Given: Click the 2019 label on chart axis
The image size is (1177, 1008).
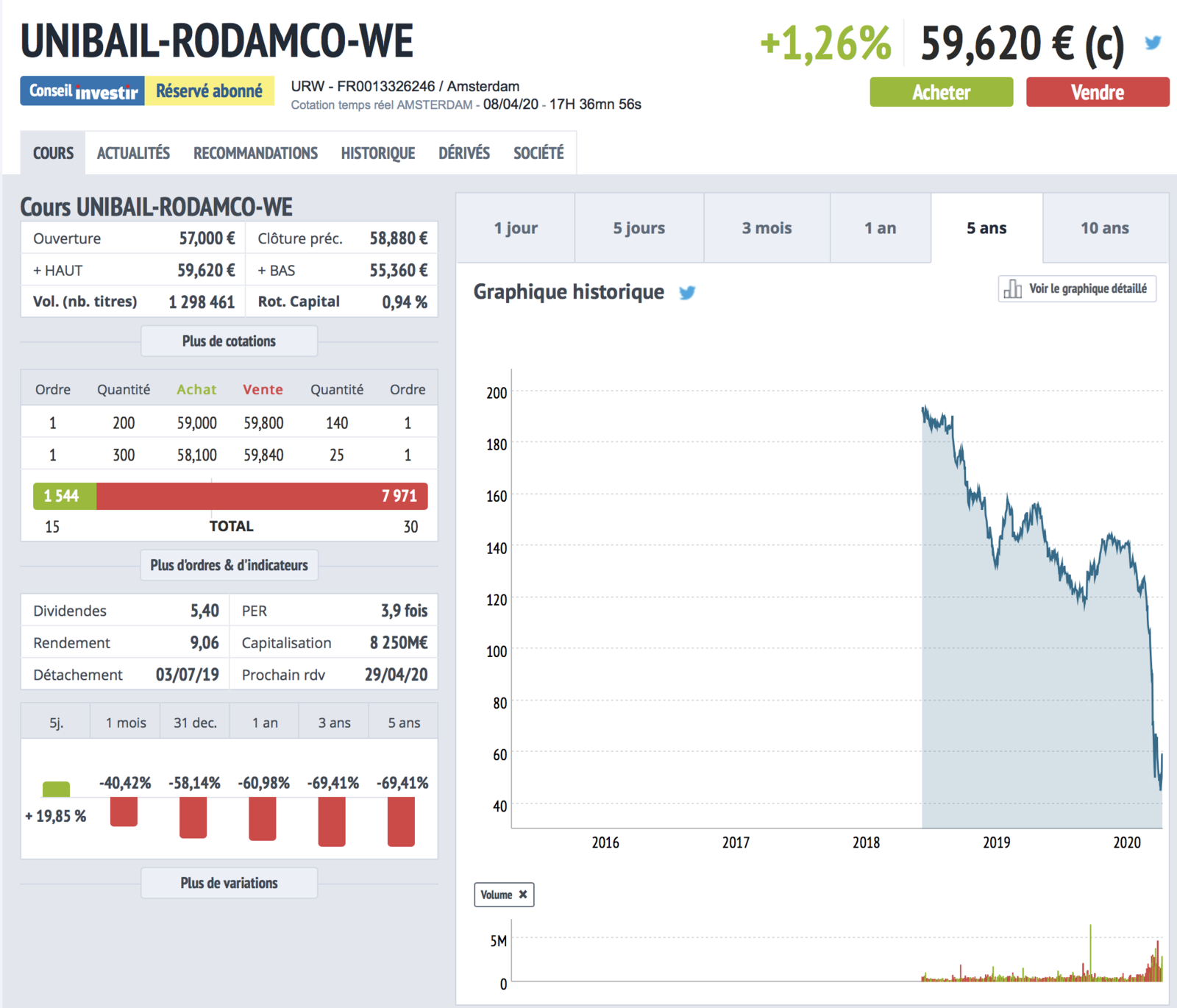Looking at the screenshot, I should (x=997, y=842).
